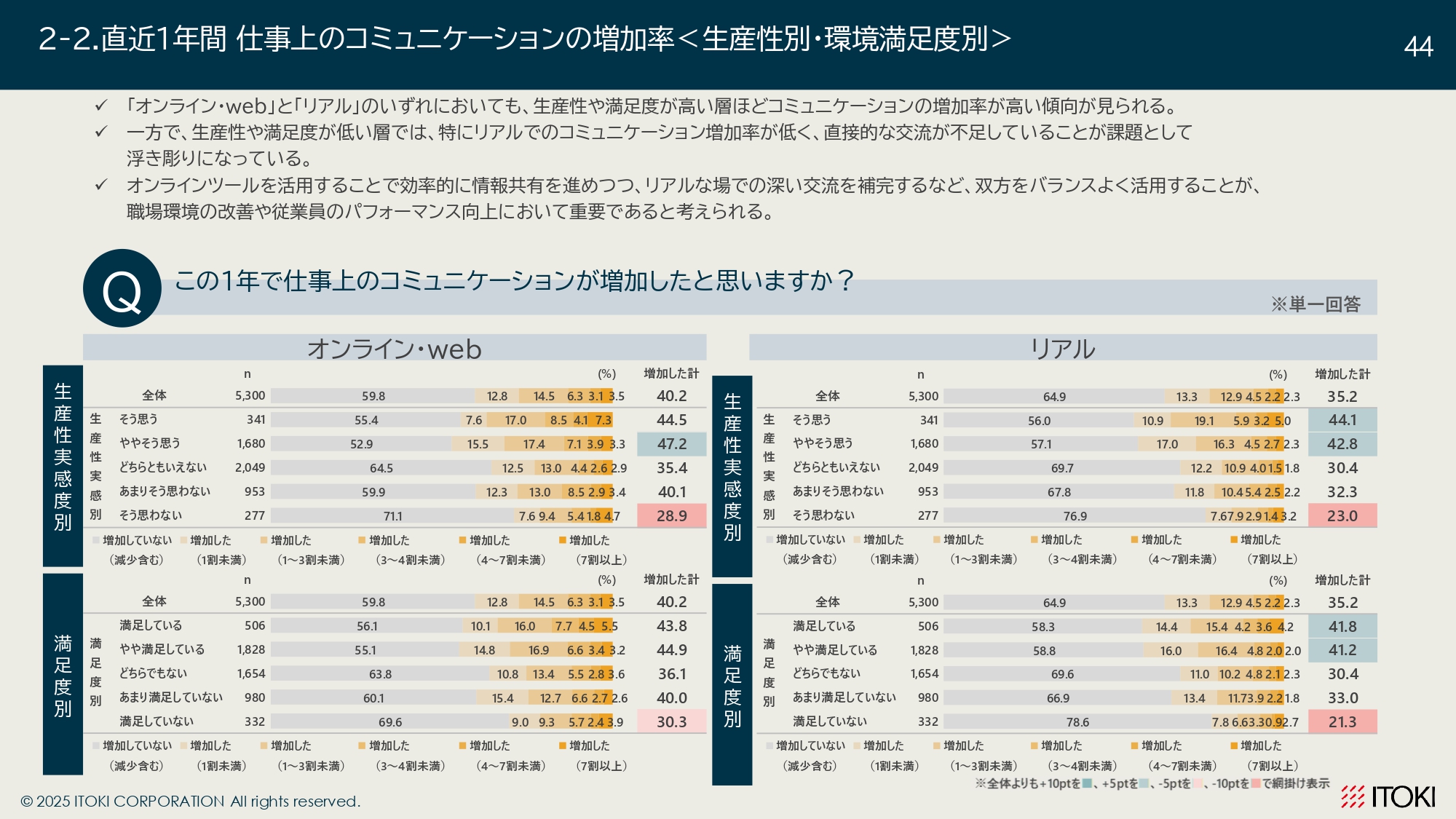
Task: Click the やや満足している label in オンライン・web chart
Action: click(162, 649)
